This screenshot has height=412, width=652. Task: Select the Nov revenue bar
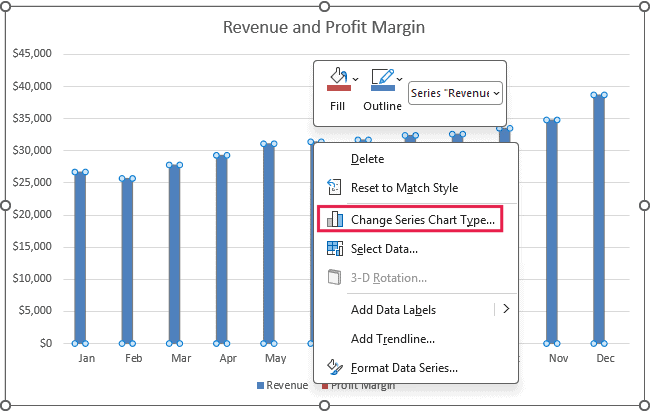(x=552, y=232)
